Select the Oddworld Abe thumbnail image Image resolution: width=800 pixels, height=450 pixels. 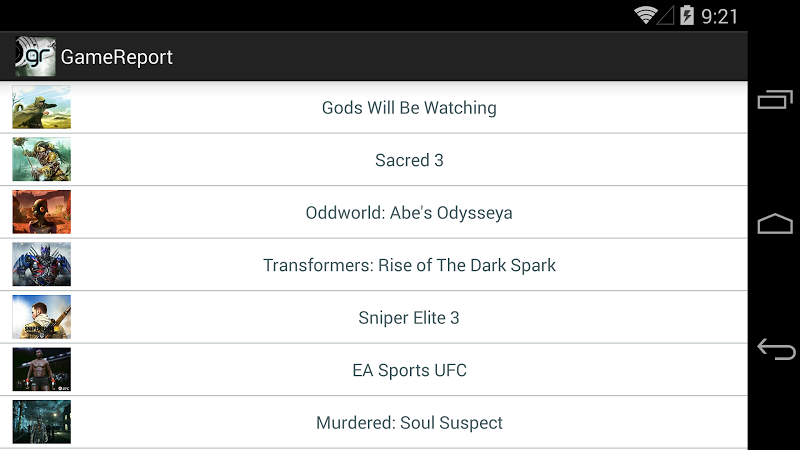[x=42, y=212]
